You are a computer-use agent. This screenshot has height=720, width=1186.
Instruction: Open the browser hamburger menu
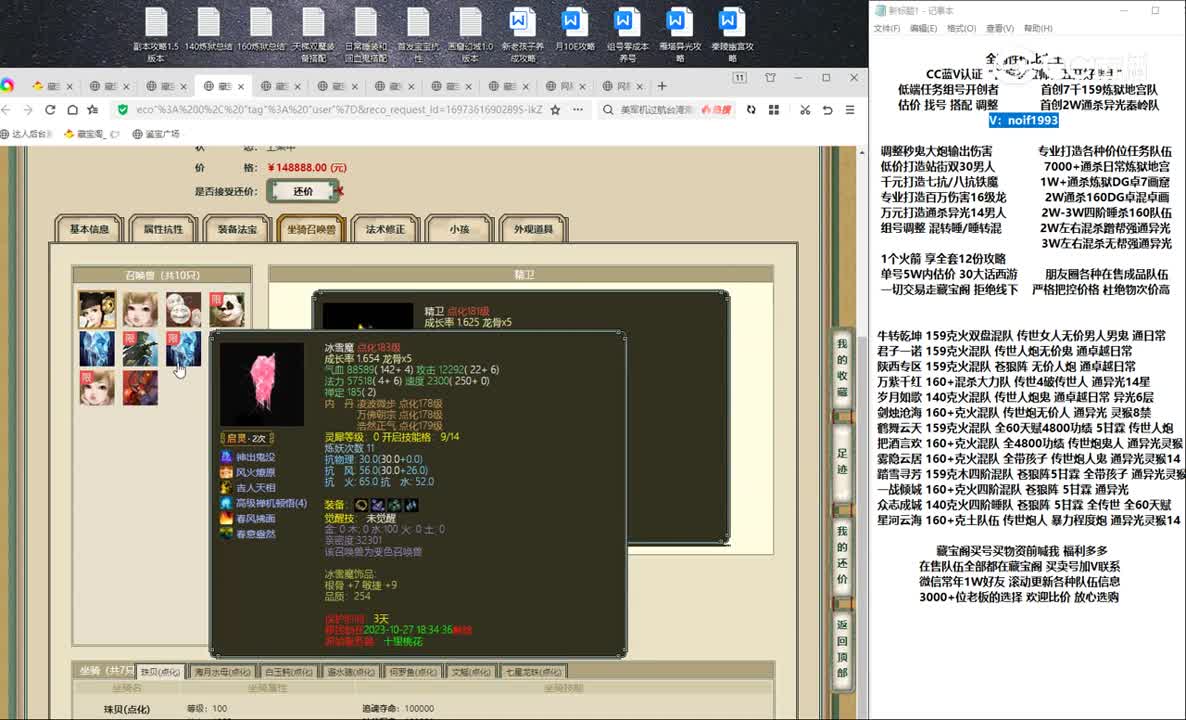850,110
